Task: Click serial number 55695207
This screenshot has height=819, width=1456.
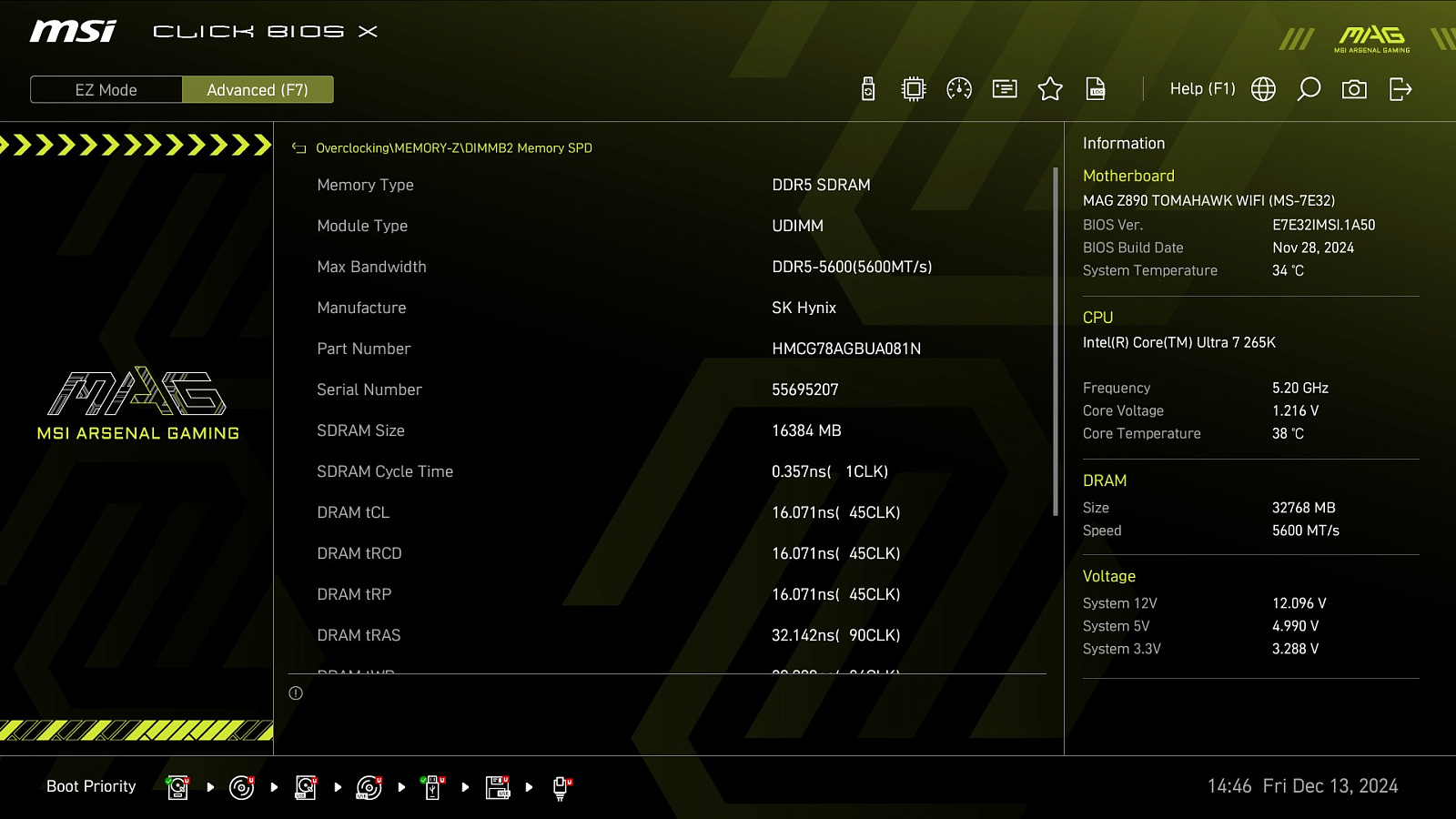Action: click(805, 389)
